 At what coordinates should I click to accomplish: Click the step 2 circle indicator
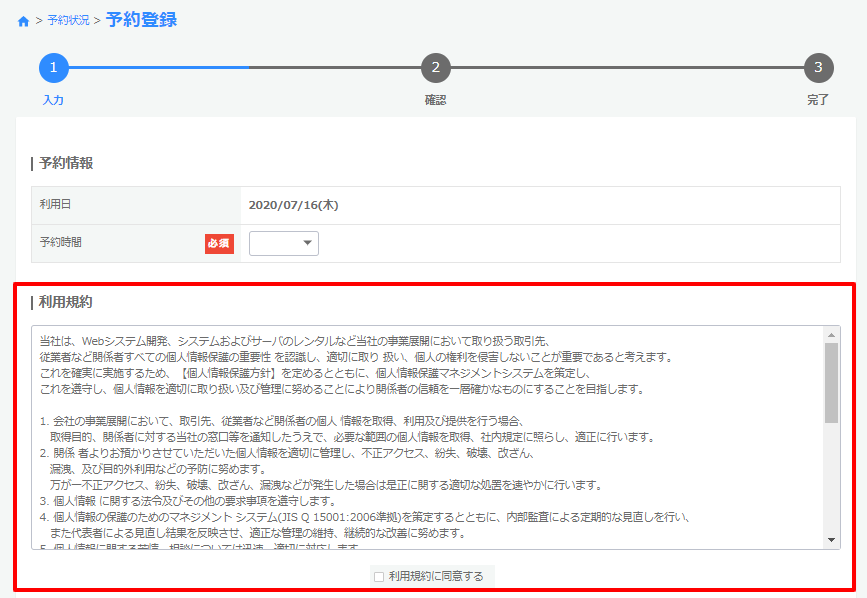(435, 68)
